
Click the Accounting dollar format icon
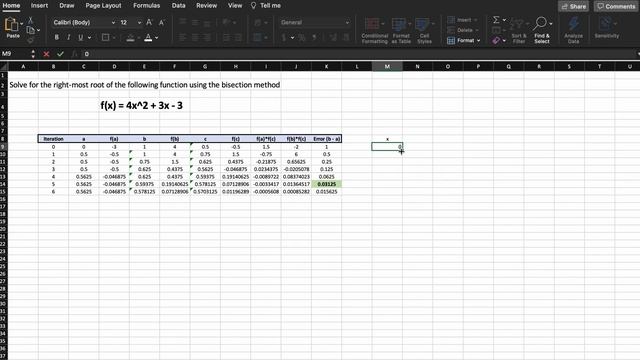coord(284,38)
